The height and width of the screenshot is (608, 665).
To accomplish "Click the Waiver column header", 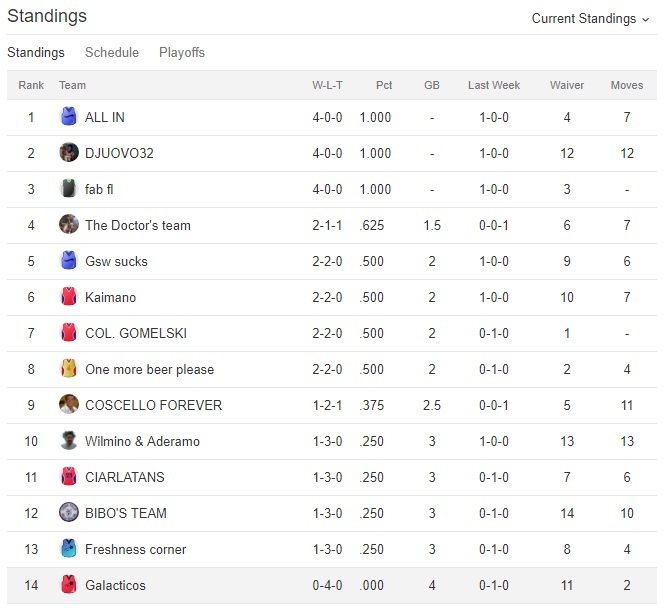I will click(567, 85).
